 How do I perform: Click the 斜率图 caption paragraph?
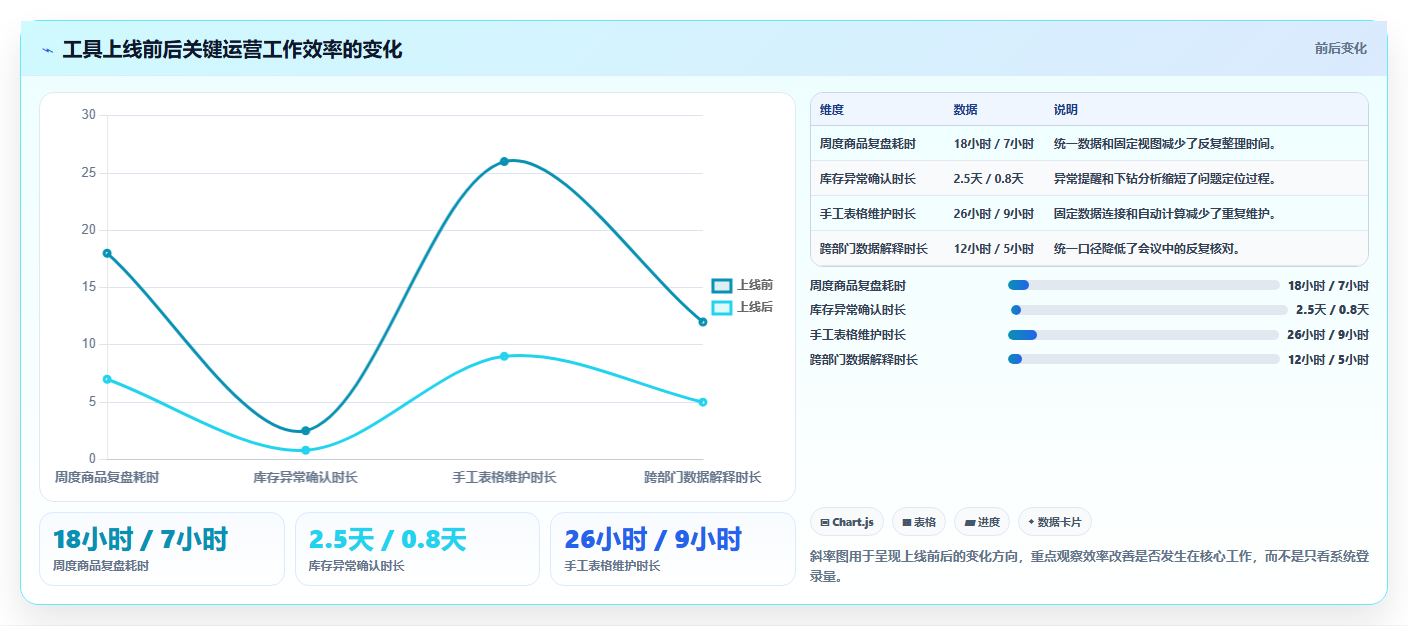point(1087,566)
